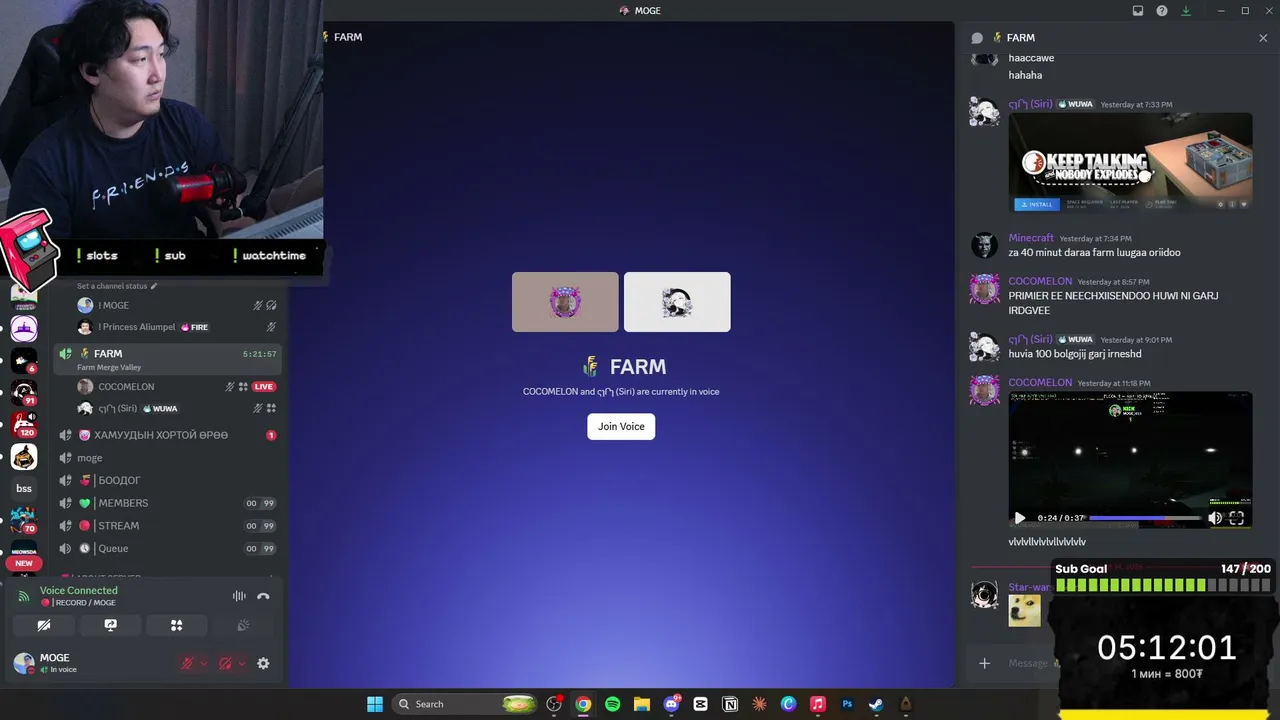This screenshot has height=720, width=1280.
Task: Seek in the video progress bar
Action: [x=1145, y=518]
